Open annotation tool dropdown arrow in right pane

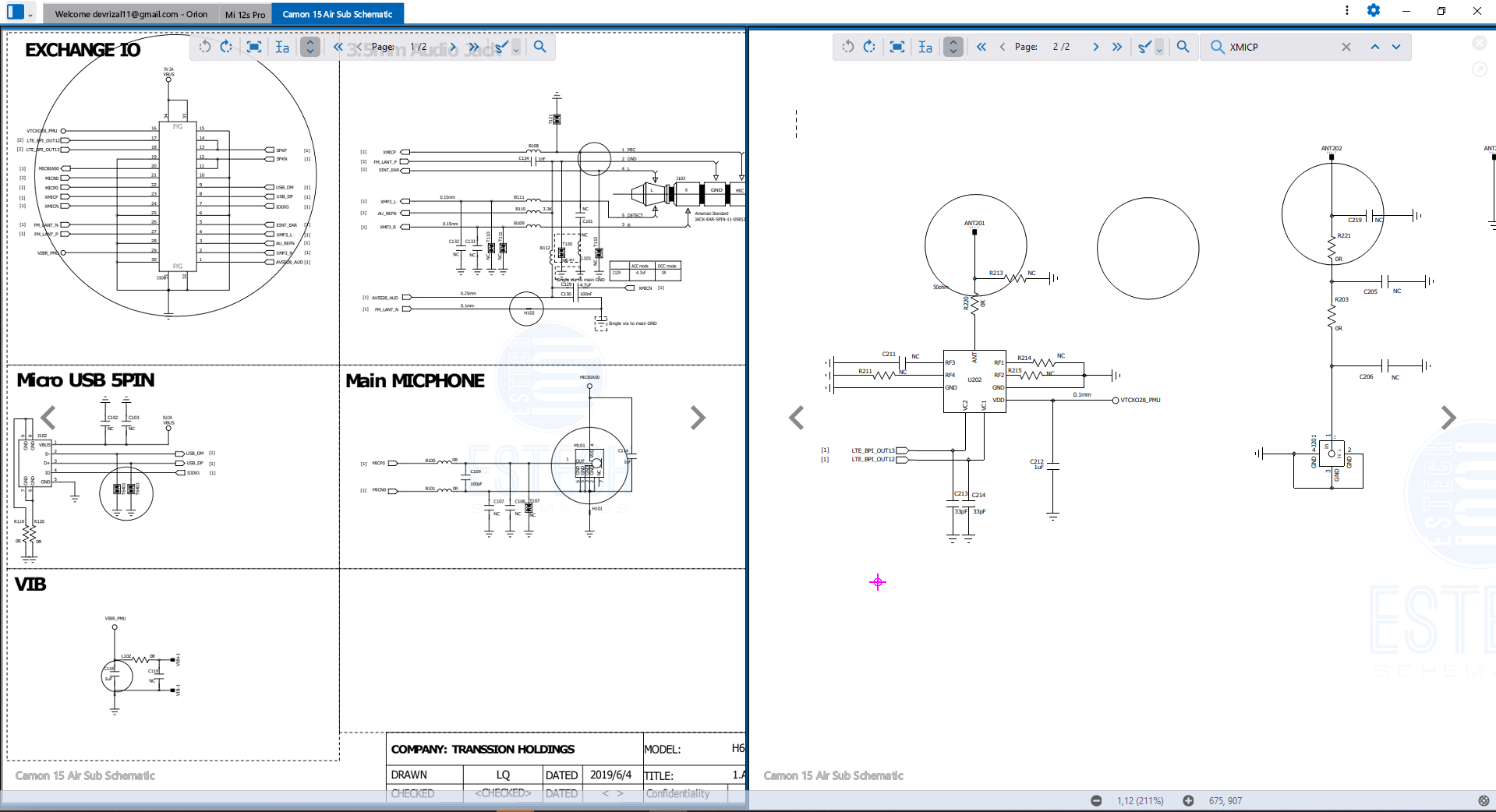coord(1159,48)
